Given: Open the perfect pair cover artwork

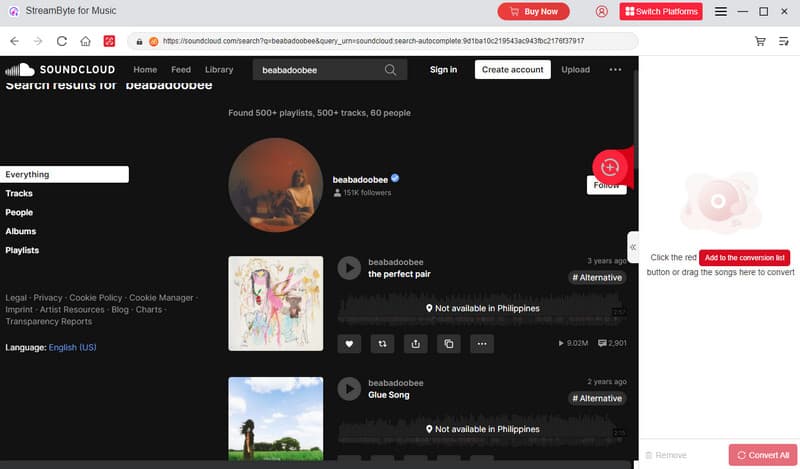Looking at the screenshot, I should pos(276,303).
